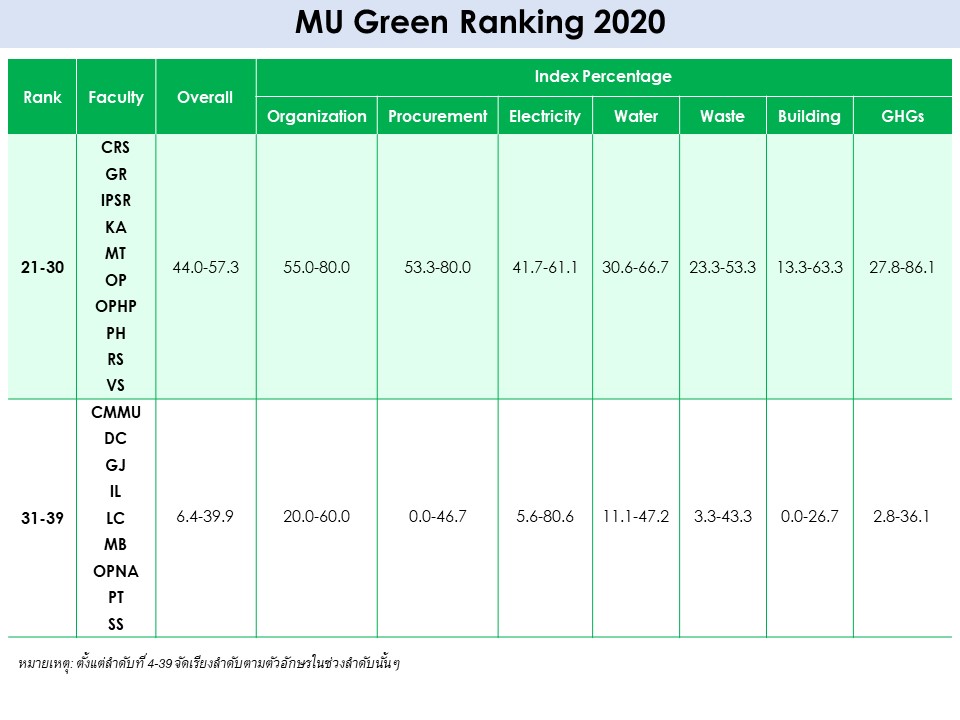Image resolution: width=960 pixels, height=720 pixels.
Task: Select the Overall column header
Action: [205, 97]
